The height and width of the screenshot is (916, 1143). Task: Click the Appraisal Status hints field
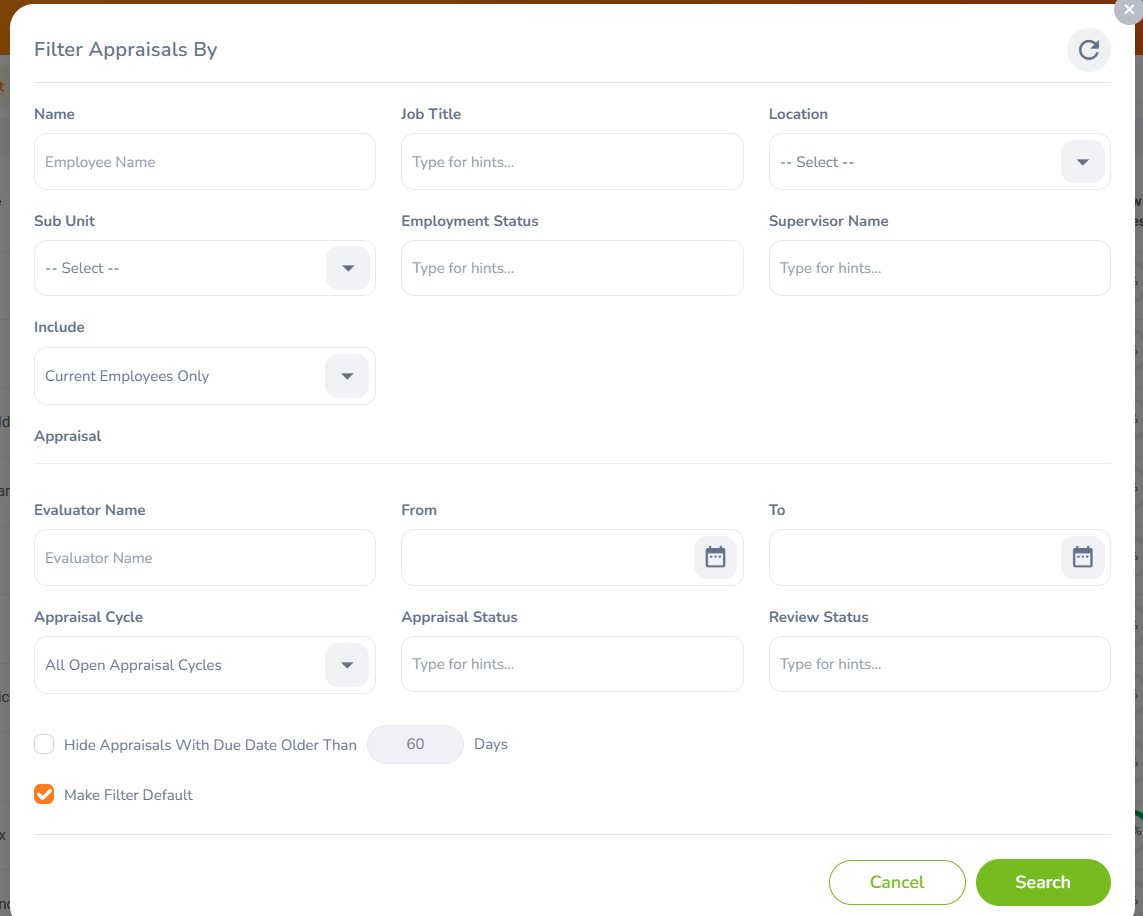click(571, 664)
